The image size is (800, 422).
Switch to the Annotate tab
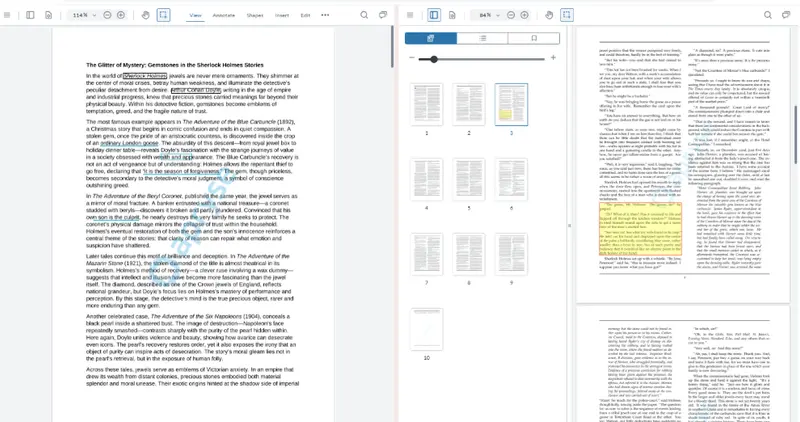pyautogui.click(x=223, y=15)
